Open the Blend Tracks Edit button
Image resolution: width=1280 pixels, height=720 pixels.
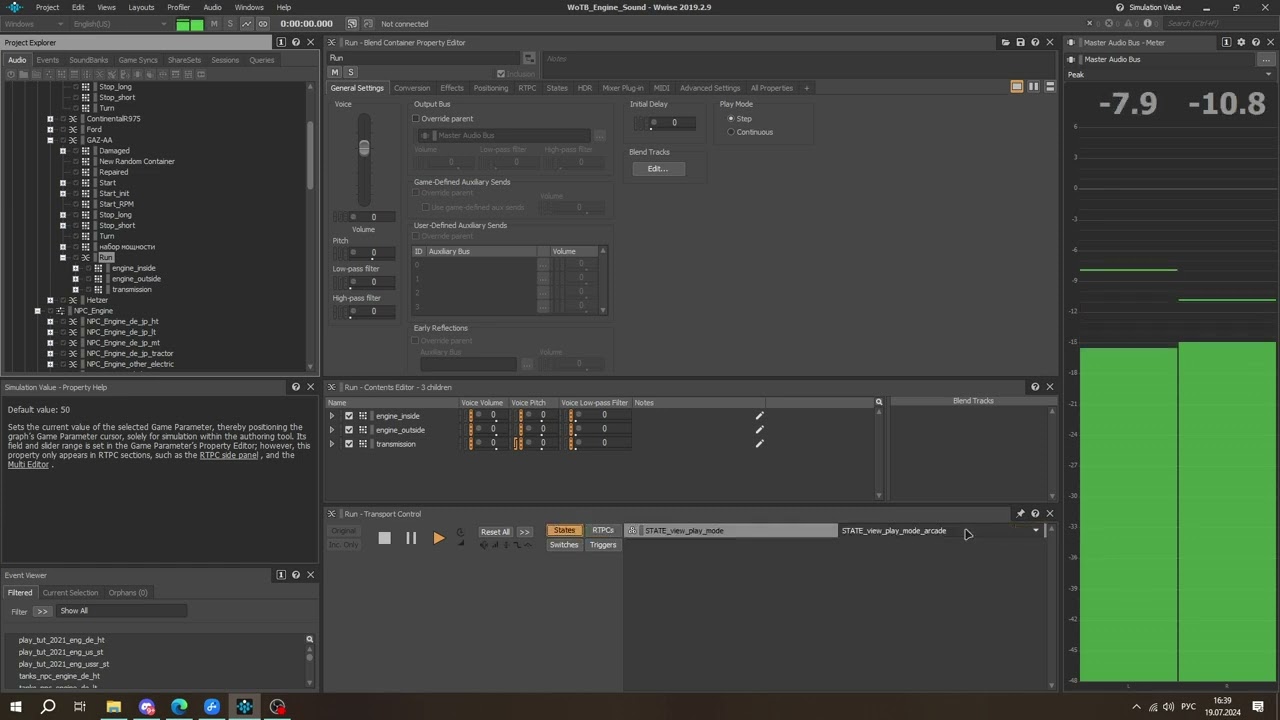(657, 168)
